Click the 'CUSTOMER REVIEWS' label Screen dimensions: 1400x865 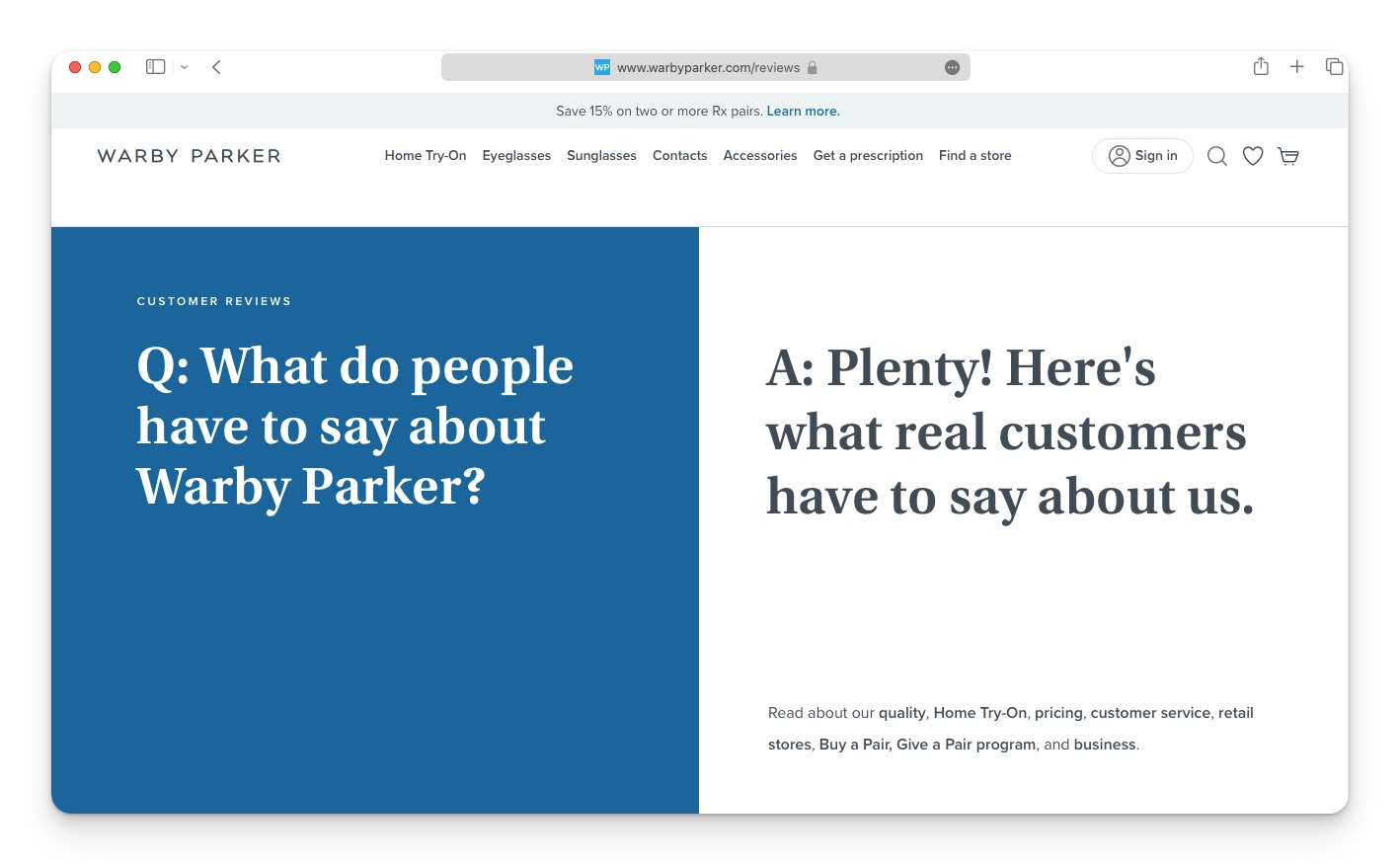tap(214, 301)
